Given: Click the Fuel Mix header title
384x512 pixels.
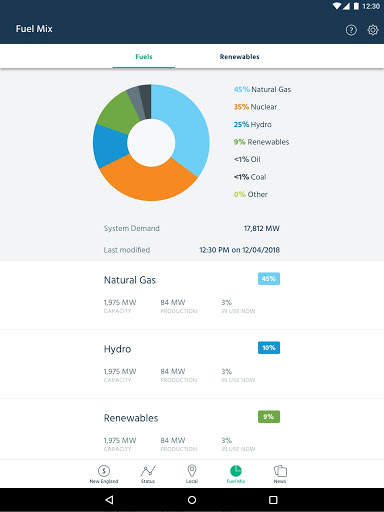Looking at the screenshot, I should coord(34,29).
